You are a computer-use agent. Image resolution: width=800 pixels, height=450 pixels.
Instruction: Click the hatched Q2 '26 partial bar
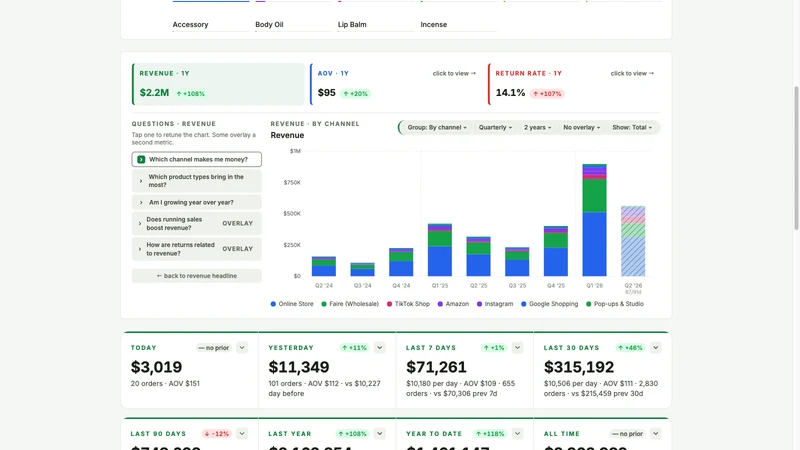633,241
